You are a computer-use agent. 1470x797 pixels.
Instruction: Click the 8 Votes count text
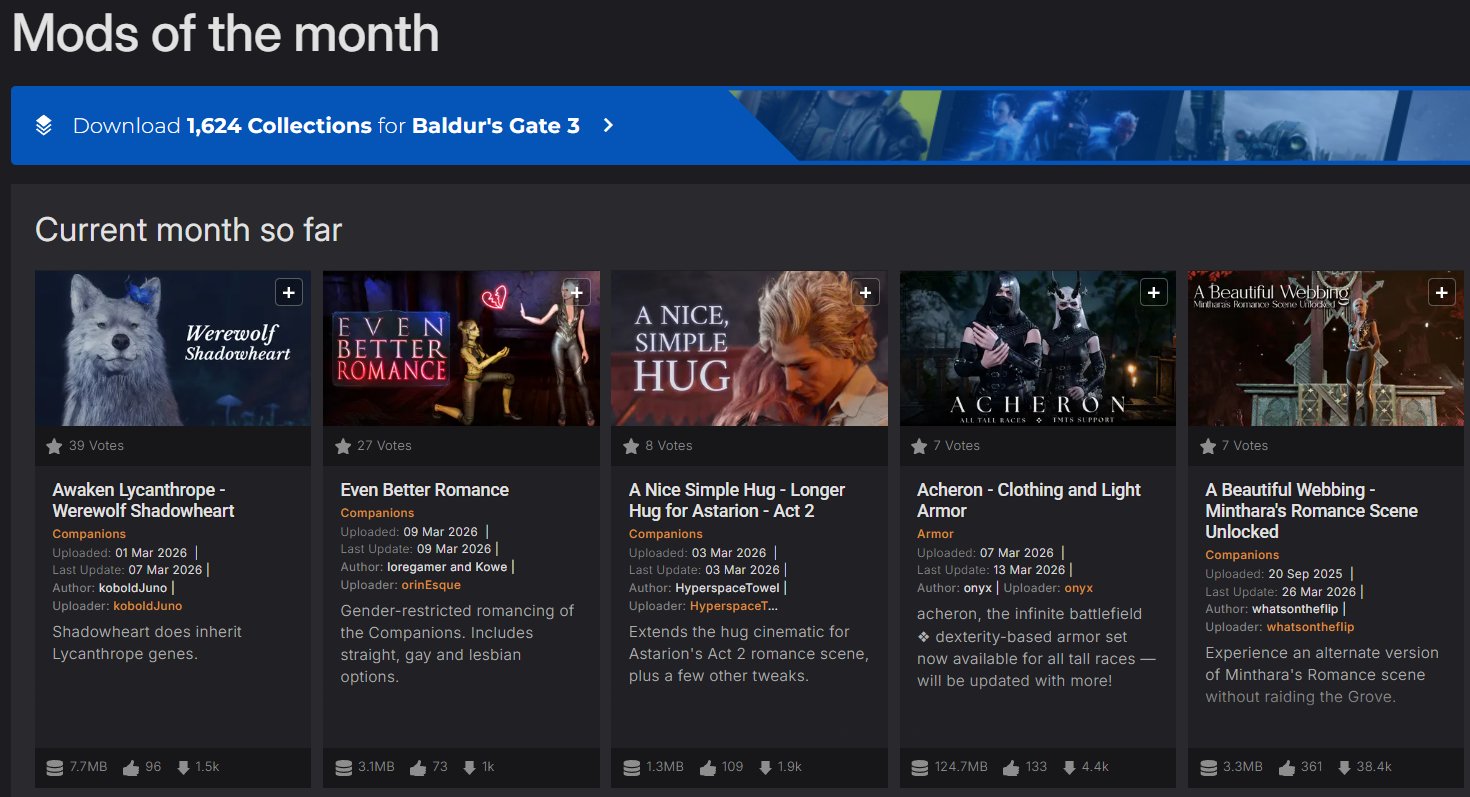[x=669, y=446]
